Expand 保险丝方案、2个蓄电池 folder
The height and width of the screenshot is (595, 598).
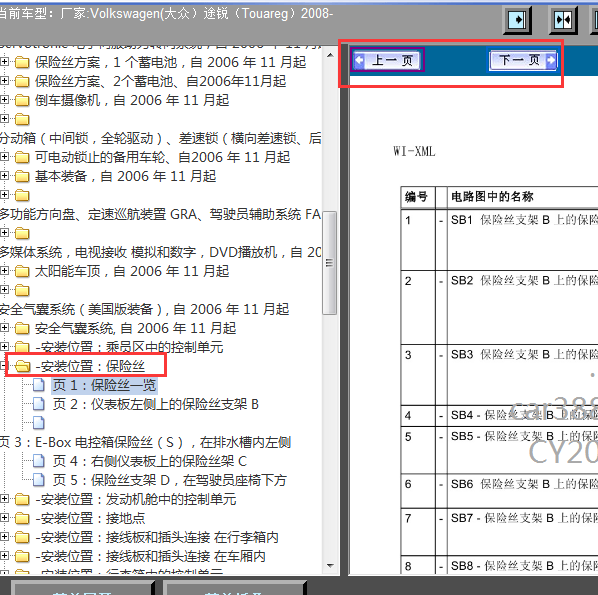[x=4, y=80]
